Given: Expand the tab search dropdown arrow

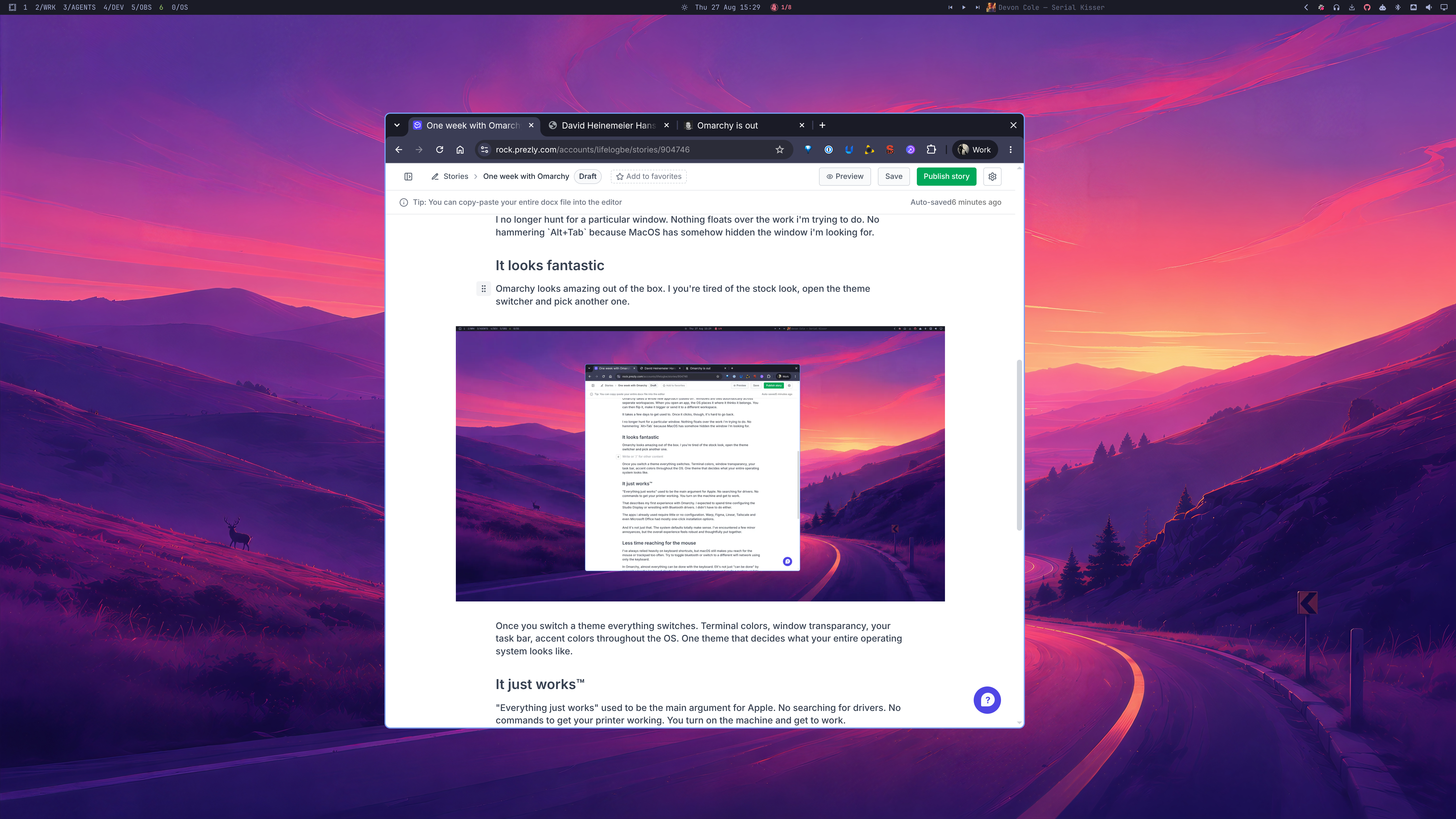Looking at the screenshot, I should [x=397, y=125].
